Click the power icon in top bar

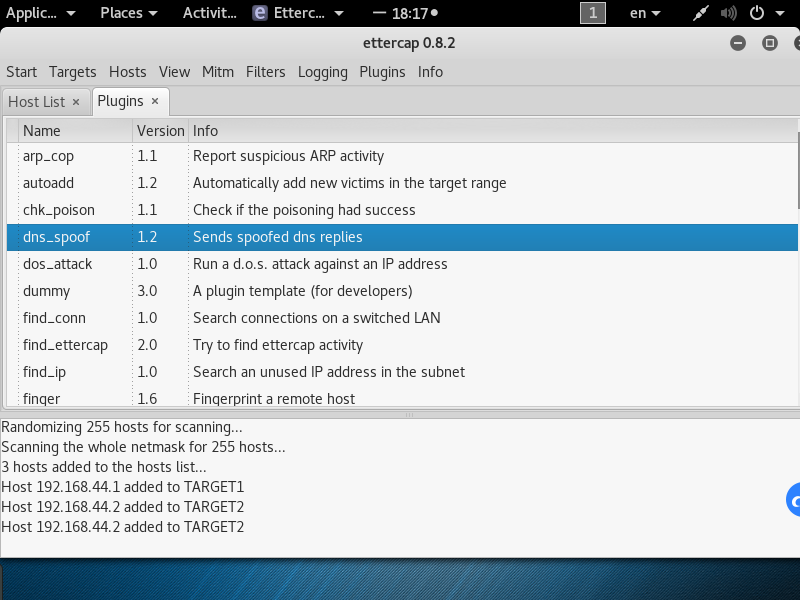click(x=757, y=13)
